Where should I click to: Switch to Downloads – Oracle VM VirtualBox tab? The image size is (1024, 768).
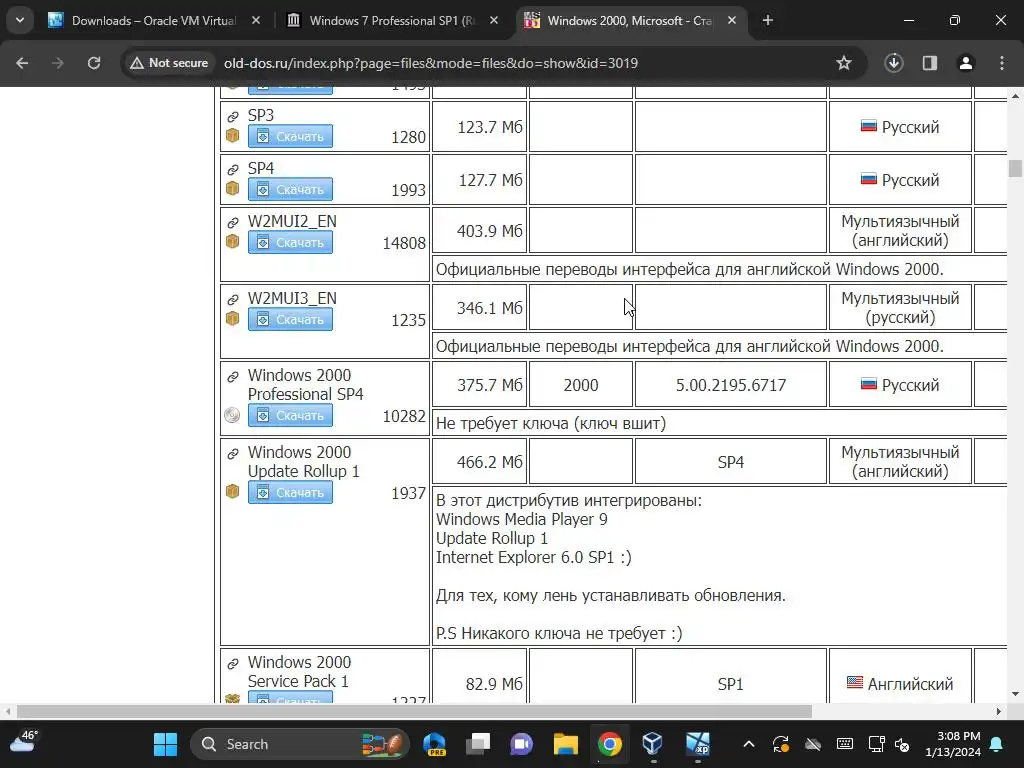[x=153, y=20]
